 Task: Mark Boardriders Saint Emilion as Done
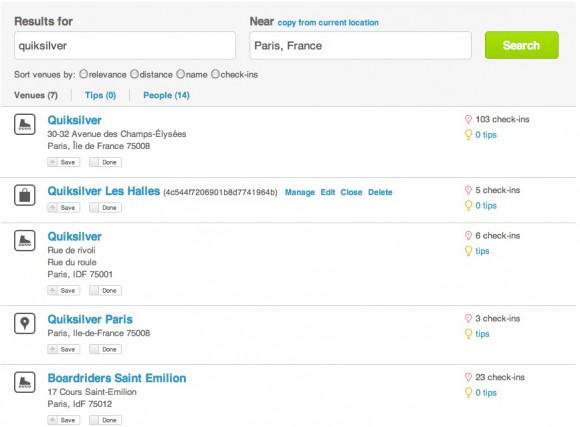[x=105, y=420]
